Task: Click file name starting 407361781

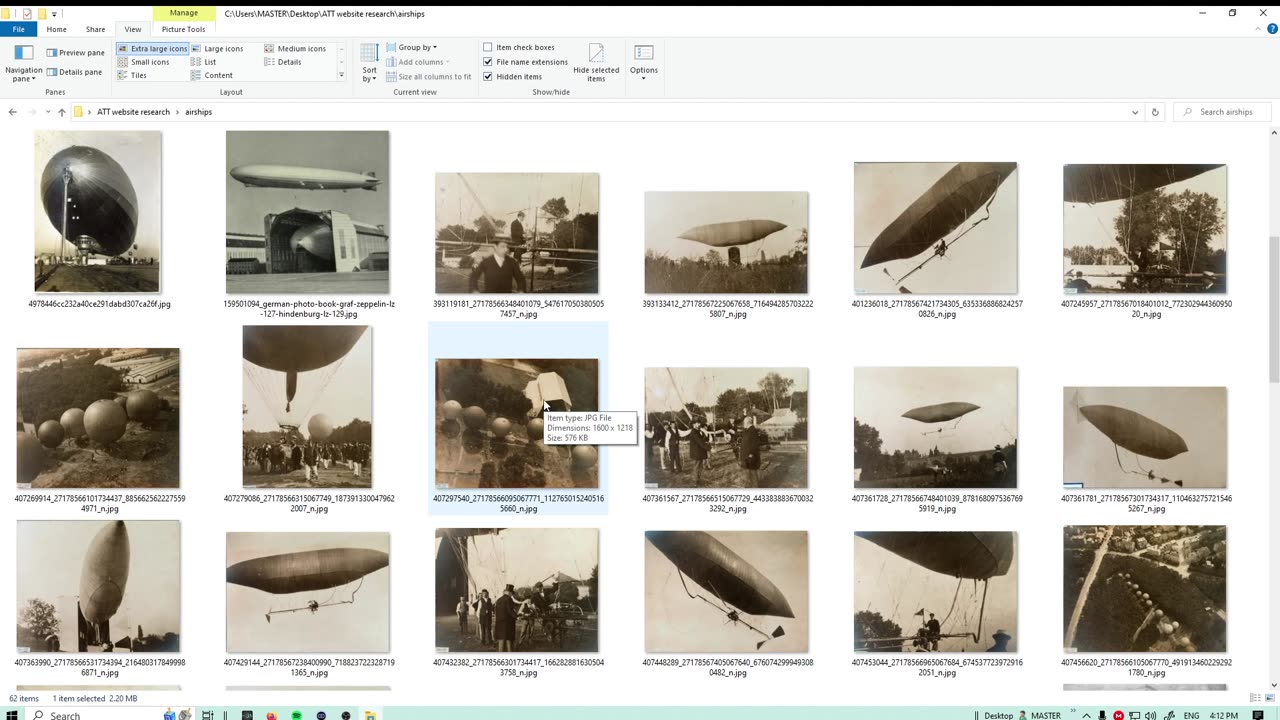Action: pyautogui.click(x=1146, y=503)
